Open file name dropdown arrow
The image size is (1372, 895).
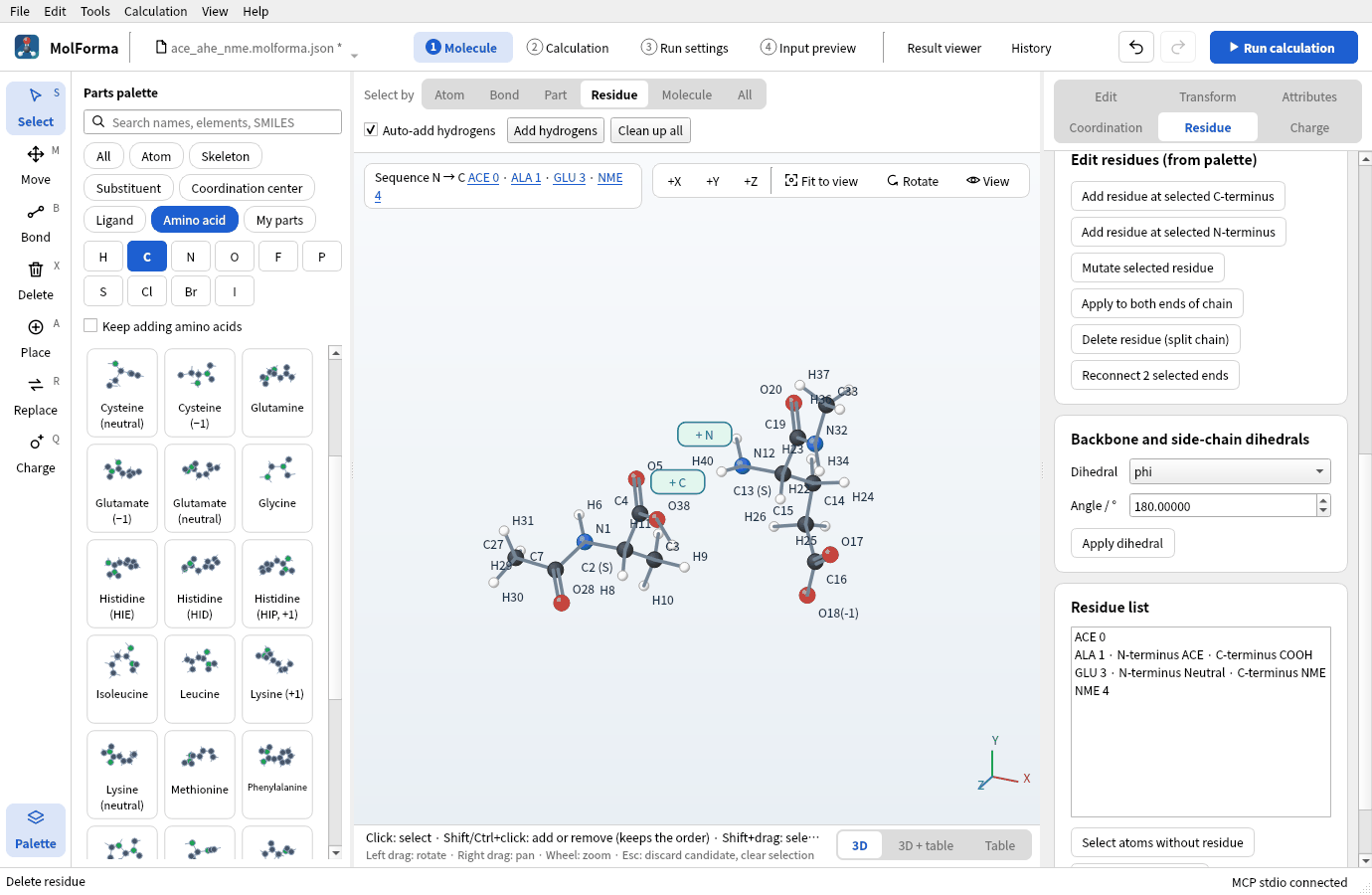click(x=354, y=56)
